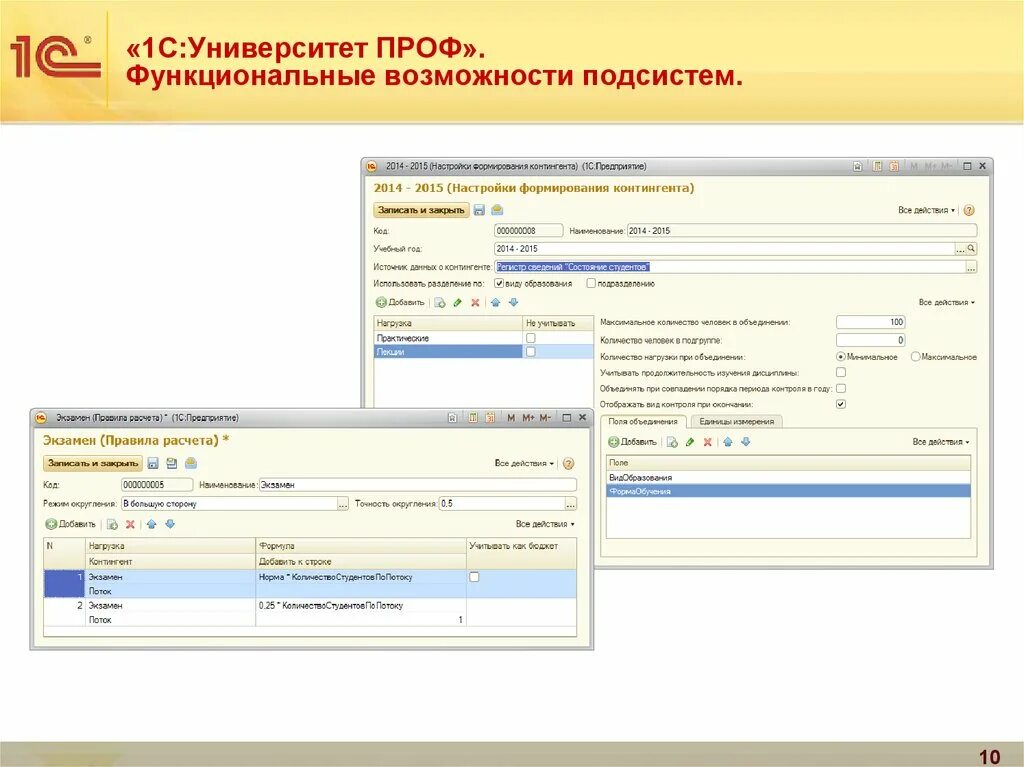Click the blue down-arrow icon in Поля объединения toolbar
Viewport: 1024px width, 767px height.
tap(745, 440)
